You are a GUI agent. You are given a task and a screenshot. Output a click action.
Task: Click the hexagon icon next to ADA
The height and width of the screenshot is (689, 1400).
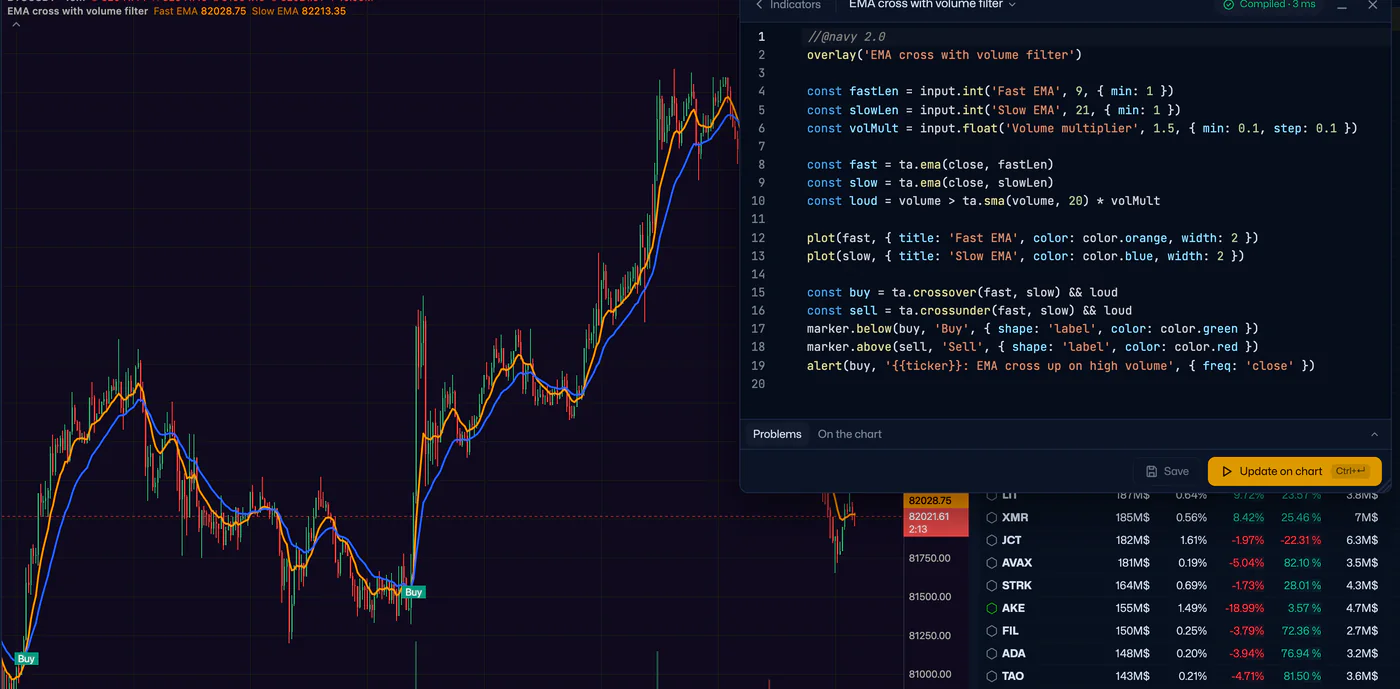(x=992, y=653)
